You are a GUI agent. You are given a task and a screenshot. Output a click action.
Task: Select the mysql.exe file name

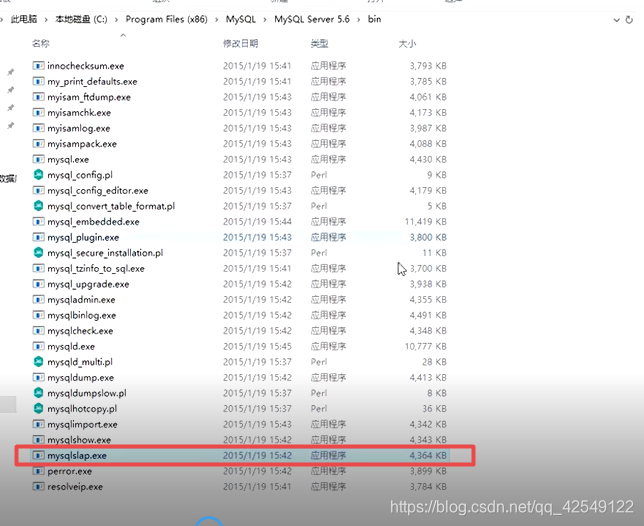tap(68, 159)
